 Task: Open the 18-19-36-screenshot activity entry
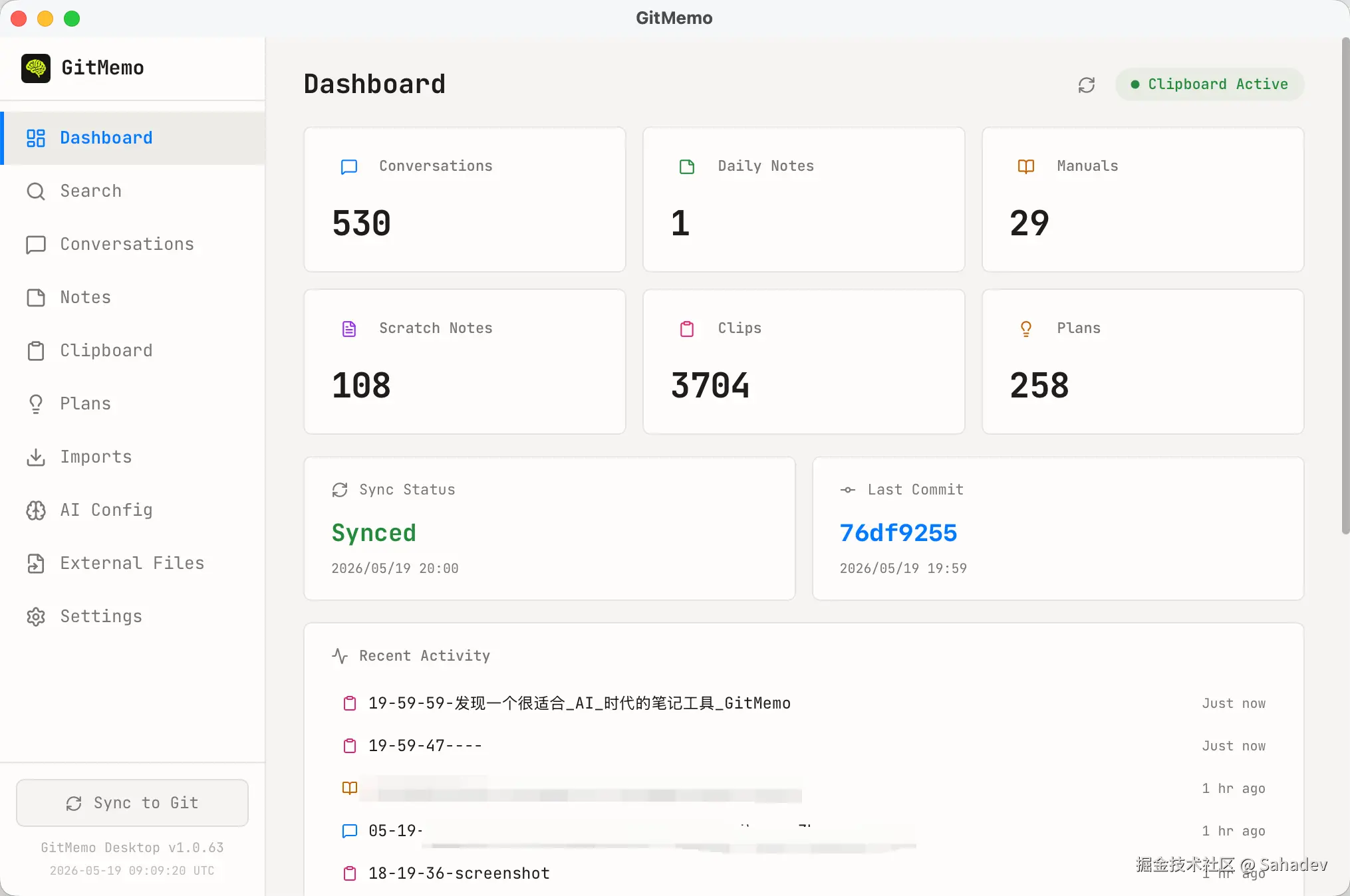click(x=804, y=873)
